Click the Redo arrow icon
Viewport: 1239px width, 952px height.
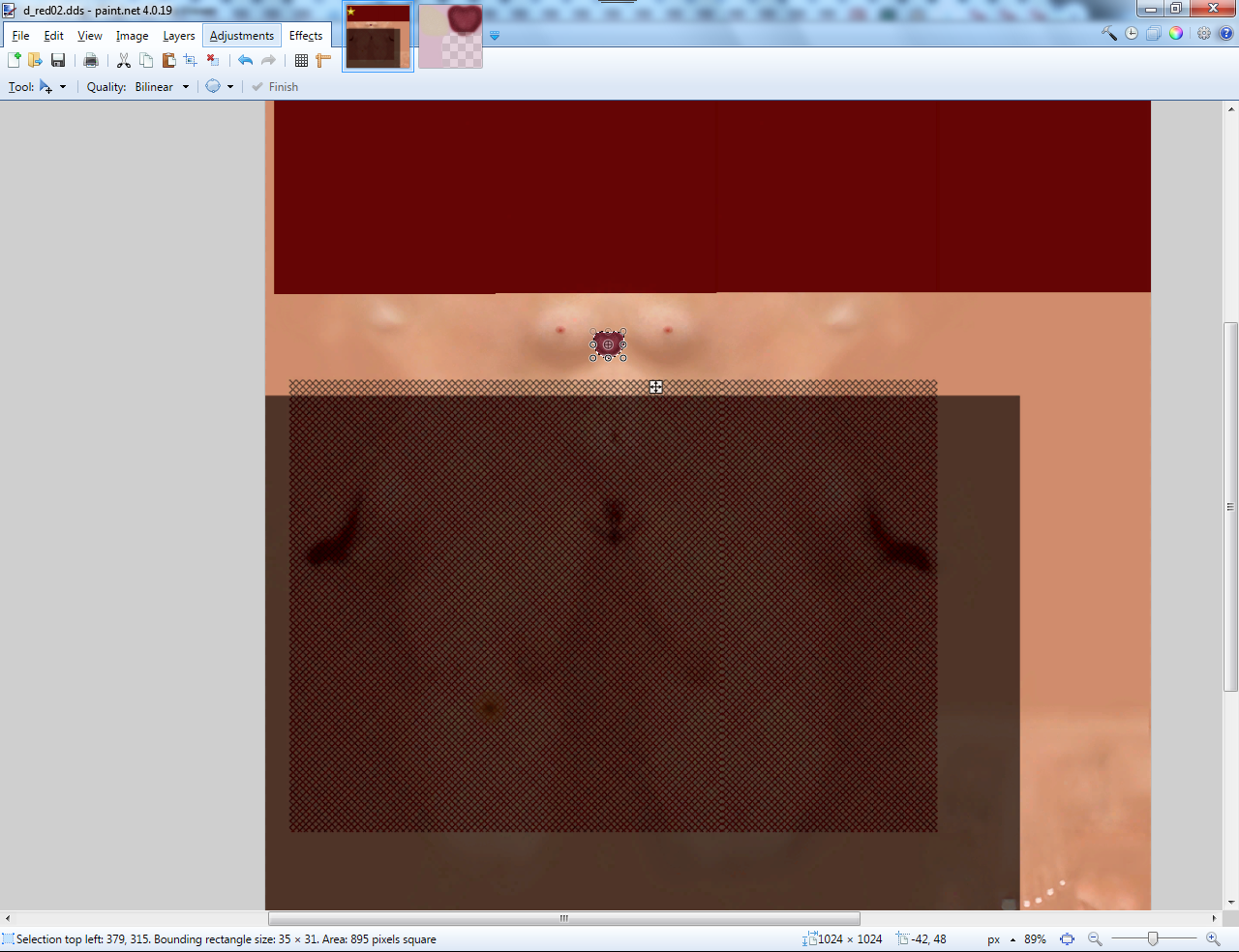[268, 60]
